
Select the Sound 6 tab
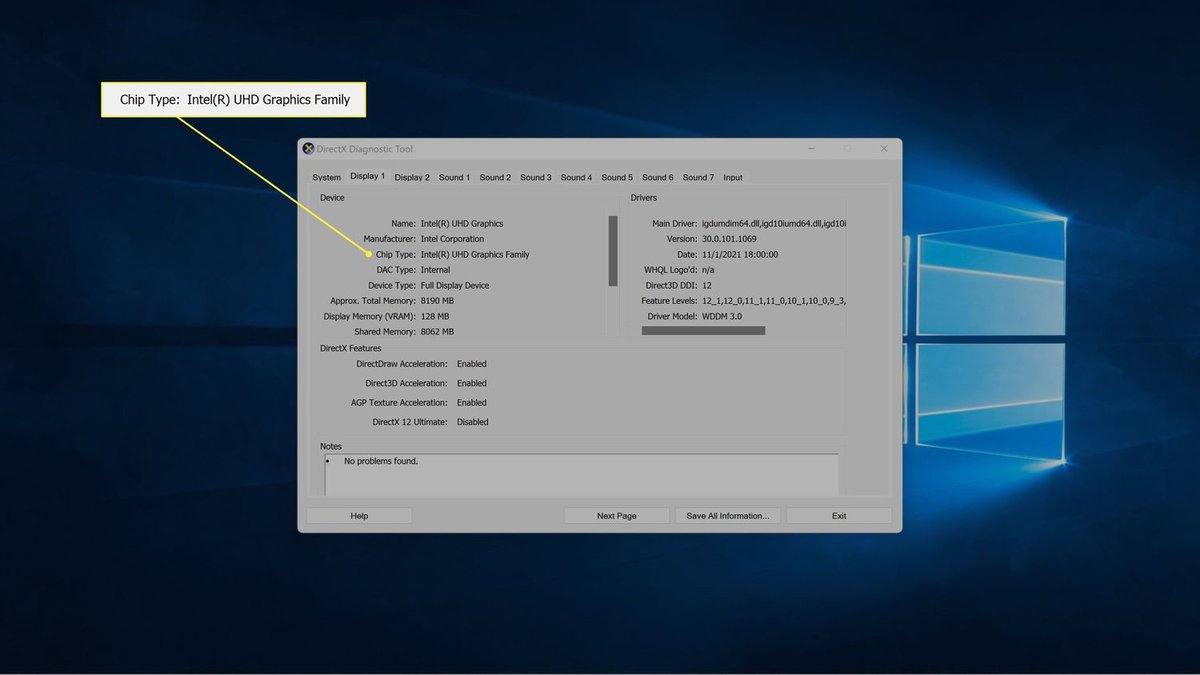(657, 177)
